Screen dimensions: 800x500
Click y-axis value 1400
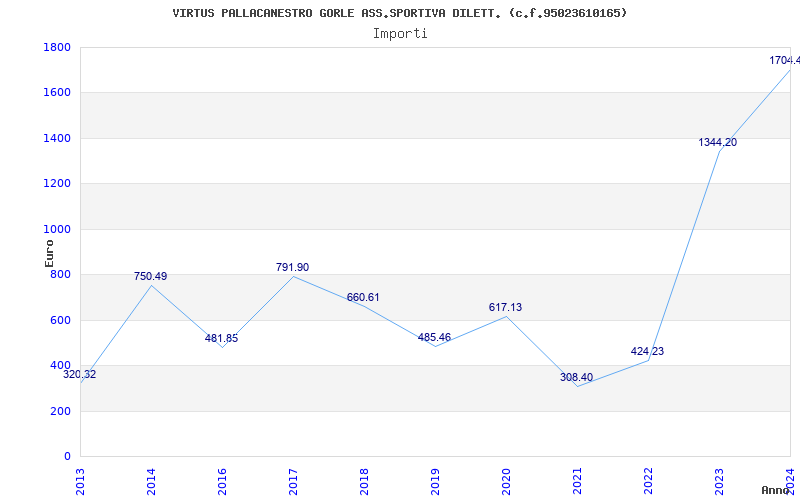point(57,138)
